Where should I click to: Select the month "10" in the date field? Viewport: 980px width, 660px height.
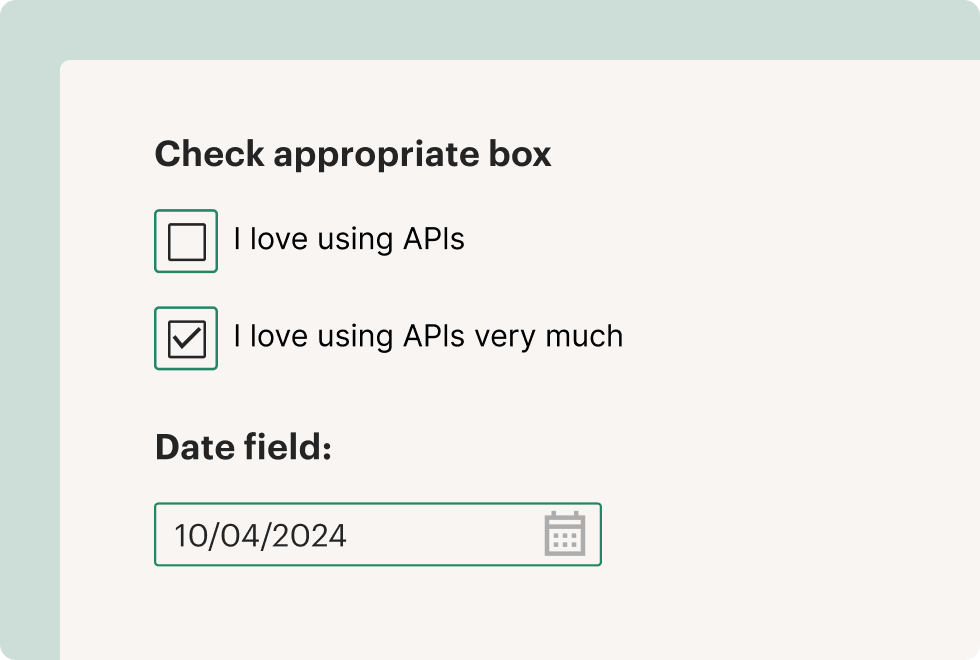pyautogui.click(x=190, y=536)
